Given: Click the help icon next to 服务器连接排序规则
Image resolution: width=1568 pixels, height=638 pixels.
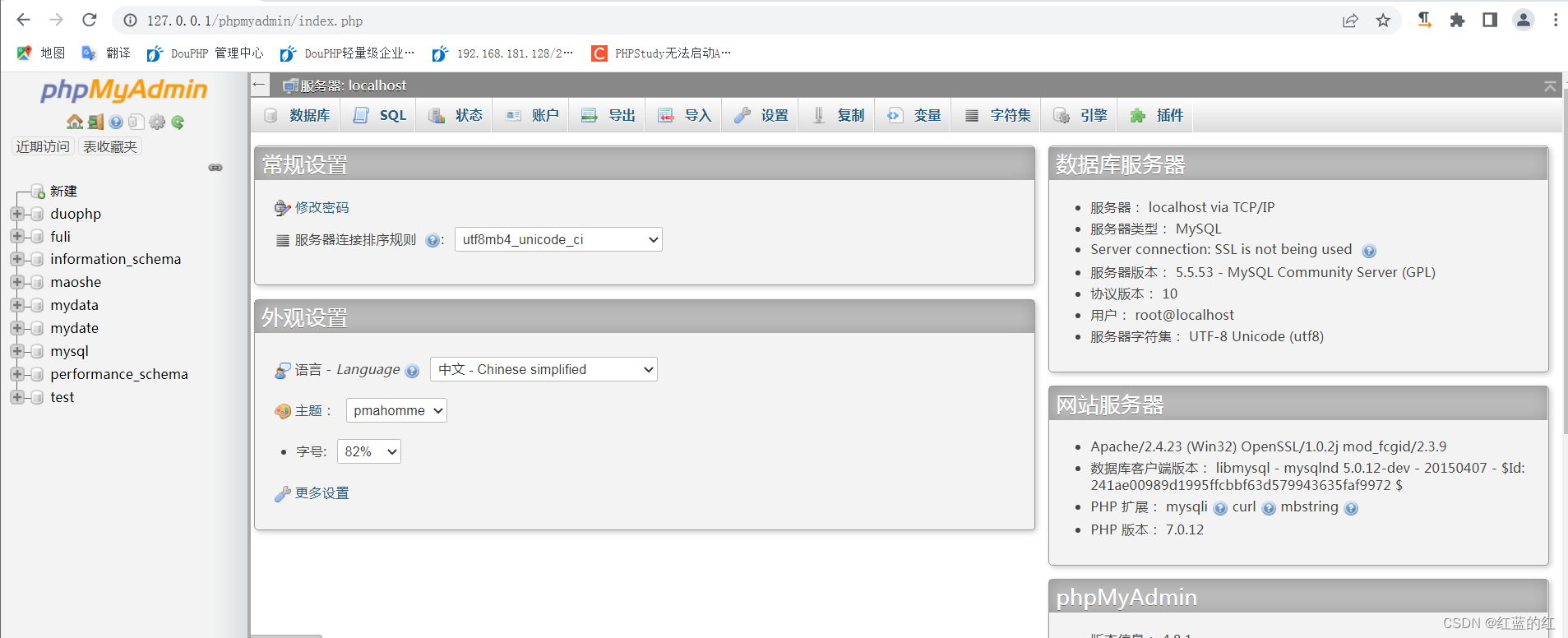Looking at the screenshot, I should click(x=432, y=240).
